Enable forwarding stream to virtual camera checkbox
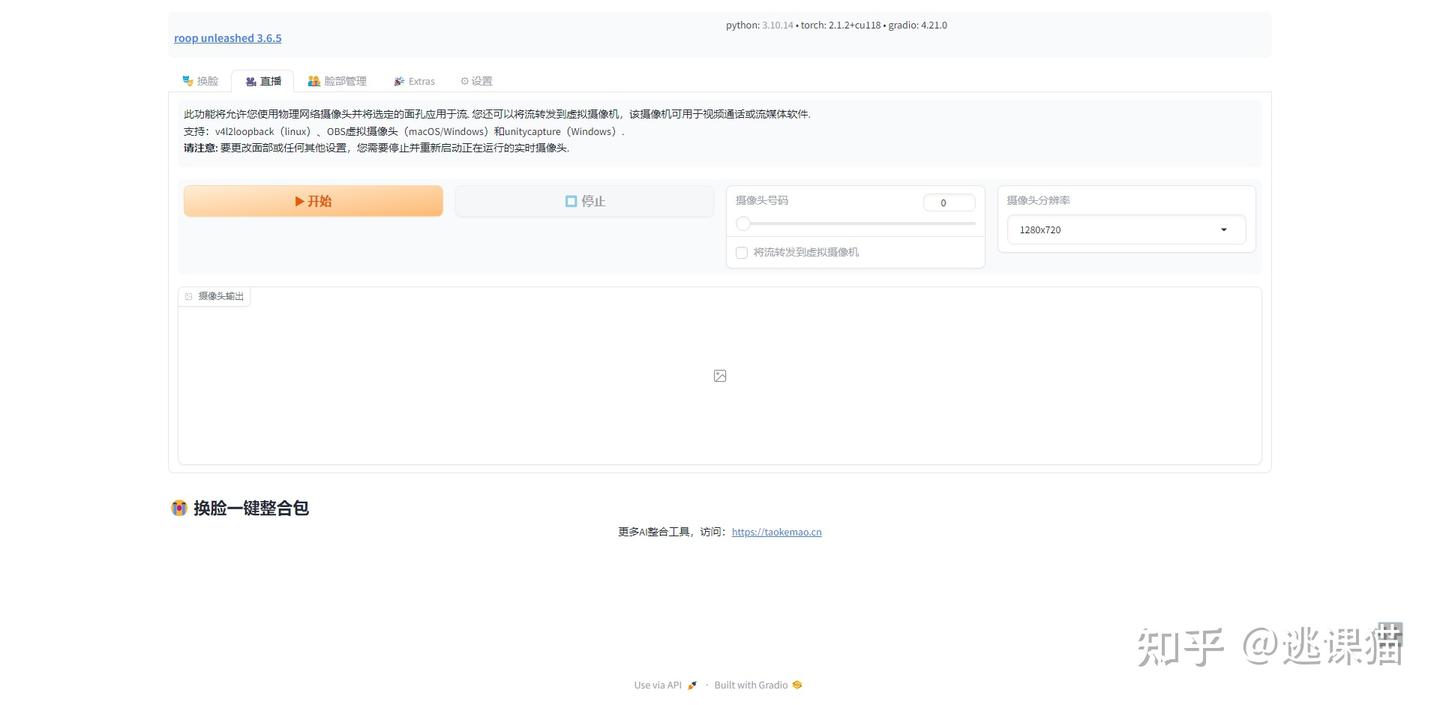Screen dimensions: 1440x705 pyautogui.click(x=742, y=253)
